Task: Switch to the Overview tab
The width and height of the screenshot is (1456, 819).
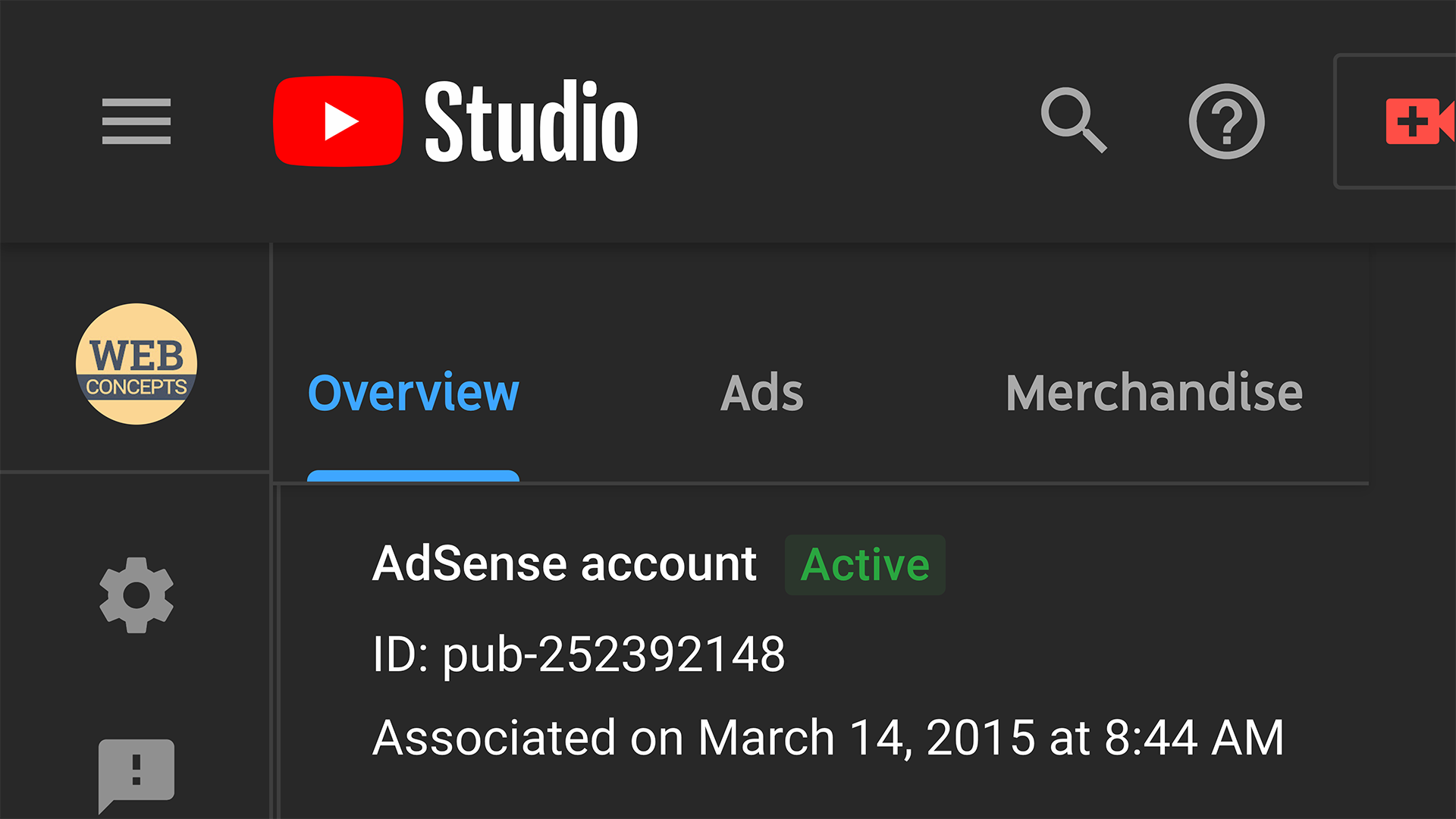Action: coord(413,393)
